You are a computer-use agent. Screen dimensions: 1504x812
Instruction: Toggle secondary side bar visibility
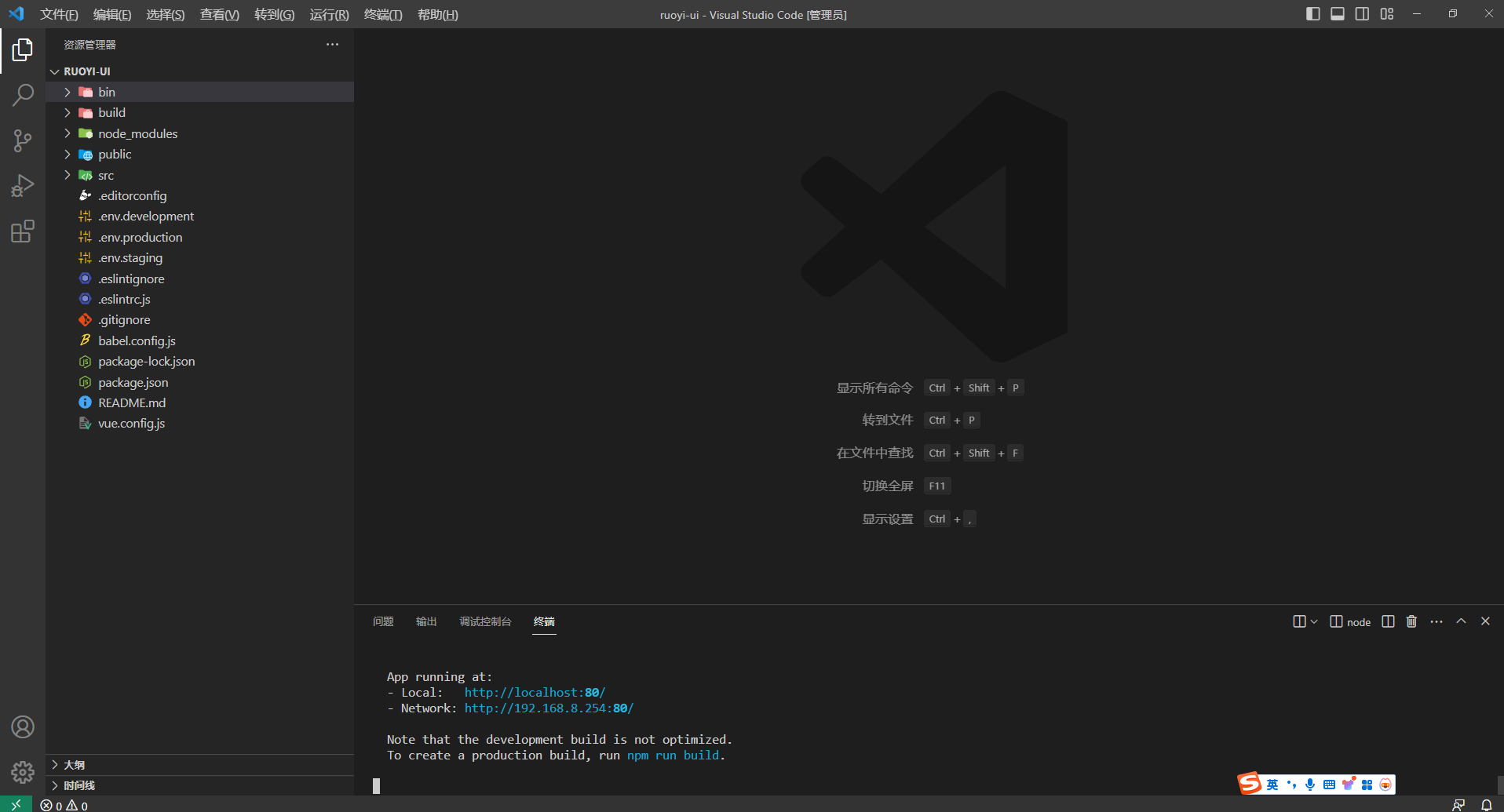coord(1362,14)
